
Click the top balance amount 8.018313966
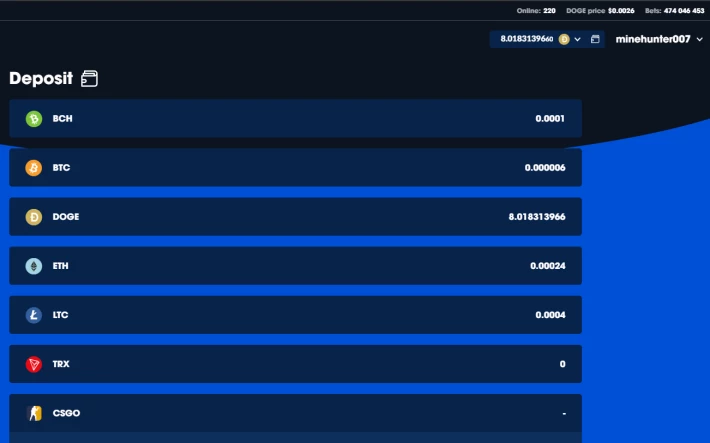[x=527, y=39]
